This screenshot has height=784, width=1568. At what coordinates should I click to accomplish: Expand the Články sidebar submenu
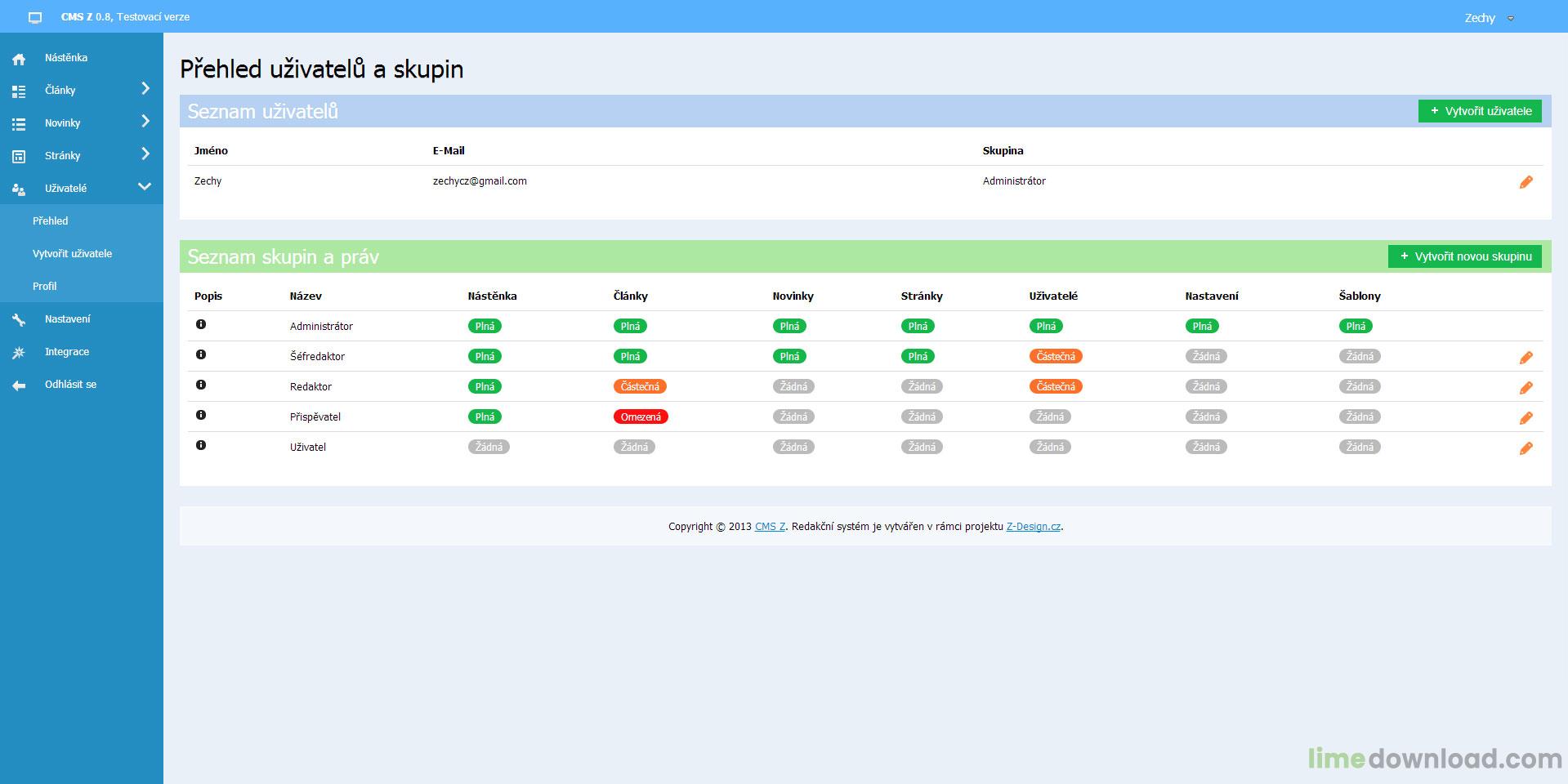(145, 88)
